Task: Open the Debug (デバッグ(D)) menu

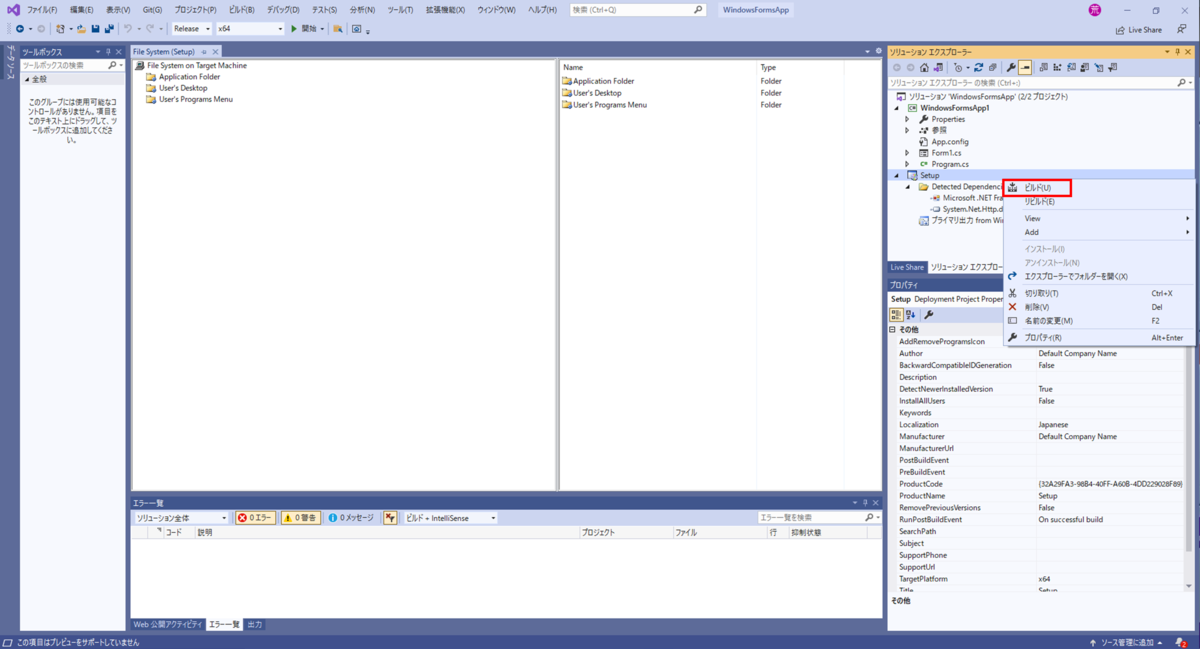Action: pos(283,9)
